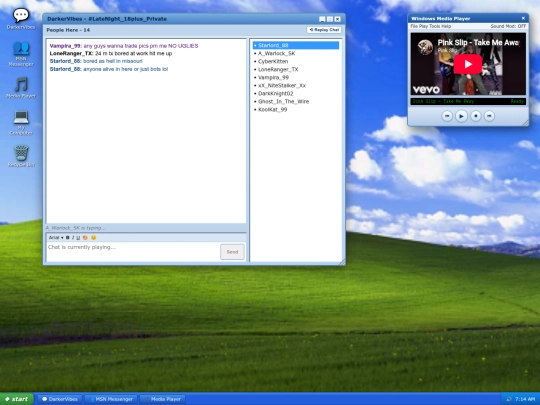
Task: Select Vampira_99 in the user list
Action: 296,77
